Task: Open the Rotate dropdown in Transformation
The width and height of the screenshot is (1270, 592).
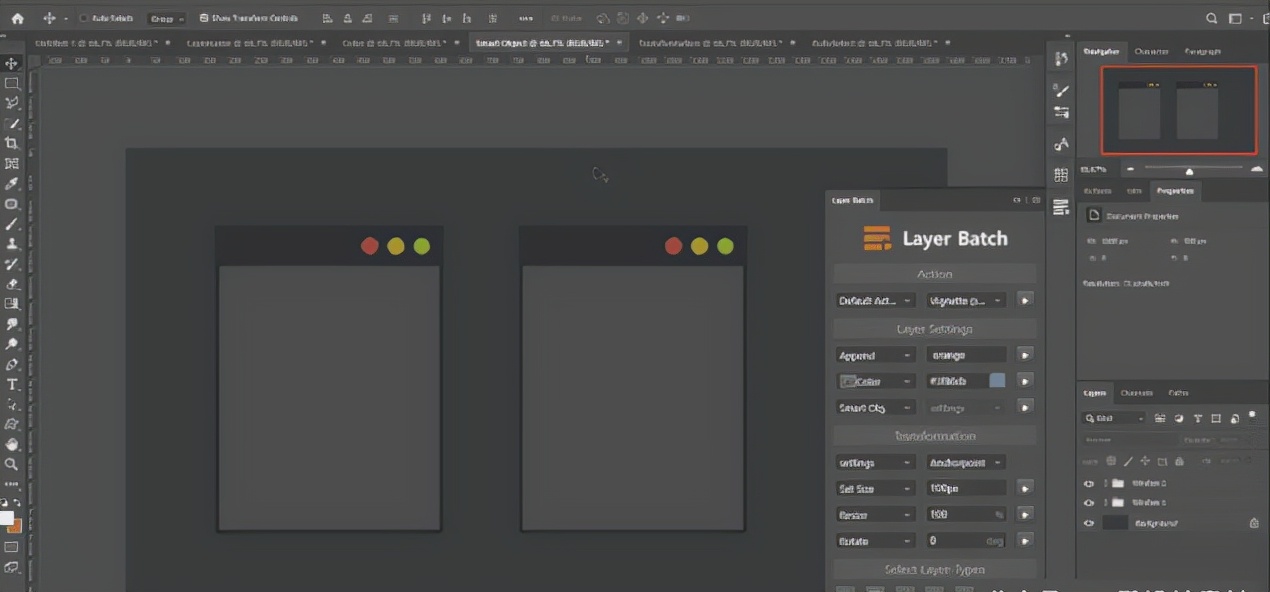Action: click(x=875, y=540)
